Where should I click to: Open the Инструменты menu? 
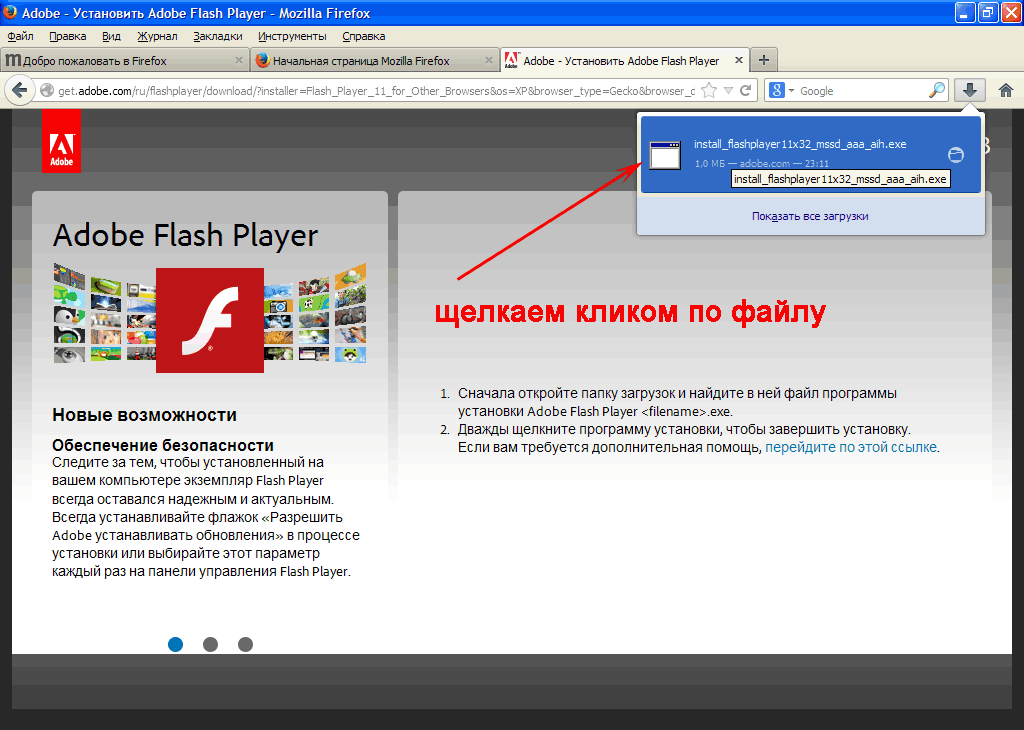[x=293, y=36]
